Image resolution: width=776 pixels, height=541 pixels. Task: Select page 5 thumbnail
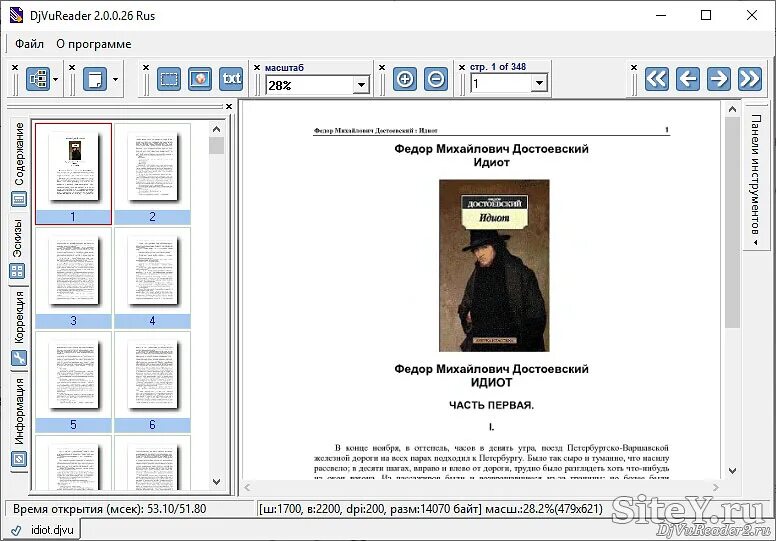pos(73,382)
